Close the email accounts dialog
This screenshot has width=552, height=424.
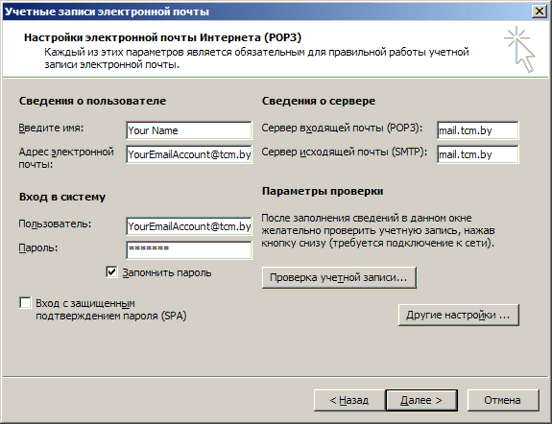[x=539, y=11]
